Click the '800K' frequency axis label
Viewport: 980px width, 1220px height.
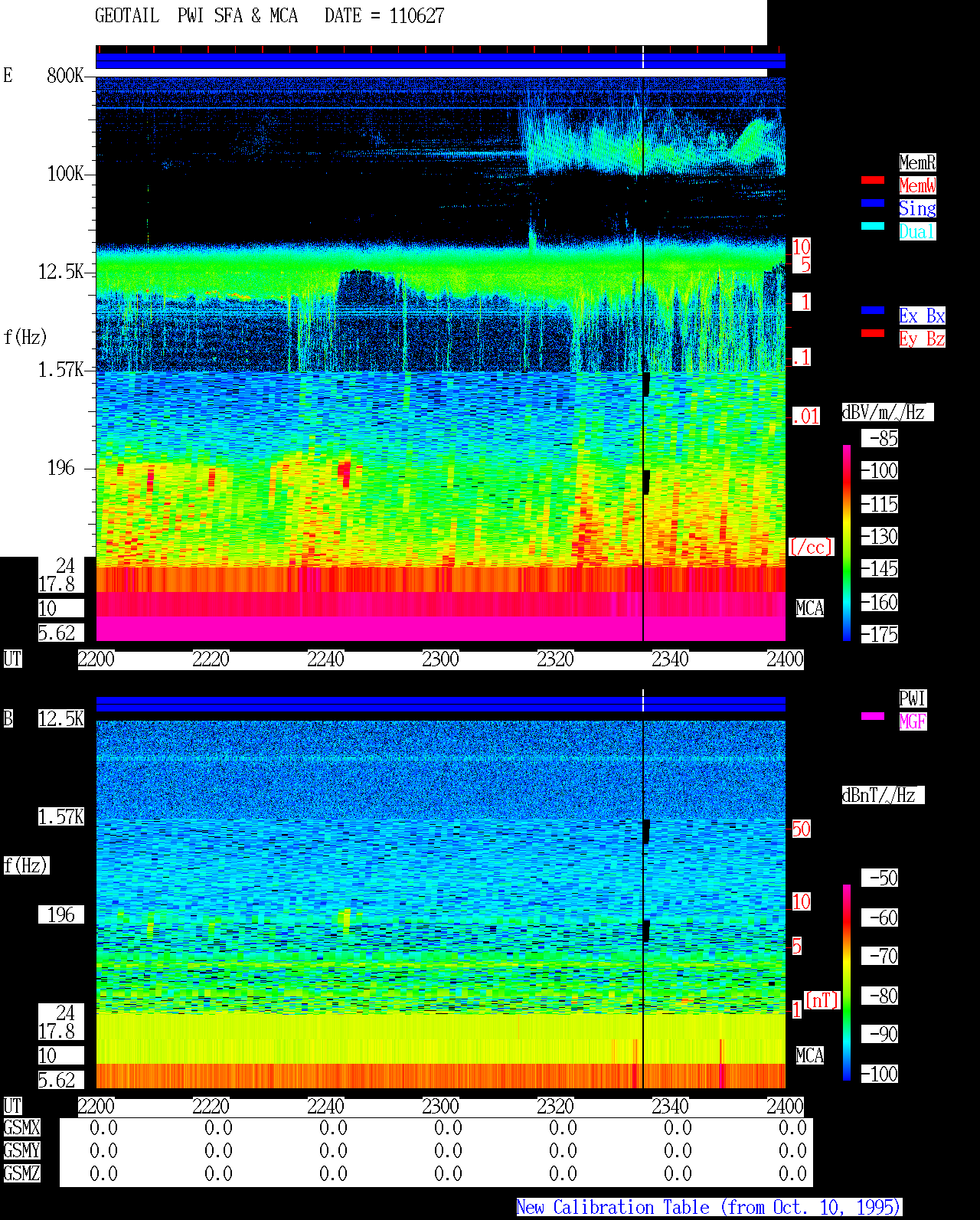66,75
